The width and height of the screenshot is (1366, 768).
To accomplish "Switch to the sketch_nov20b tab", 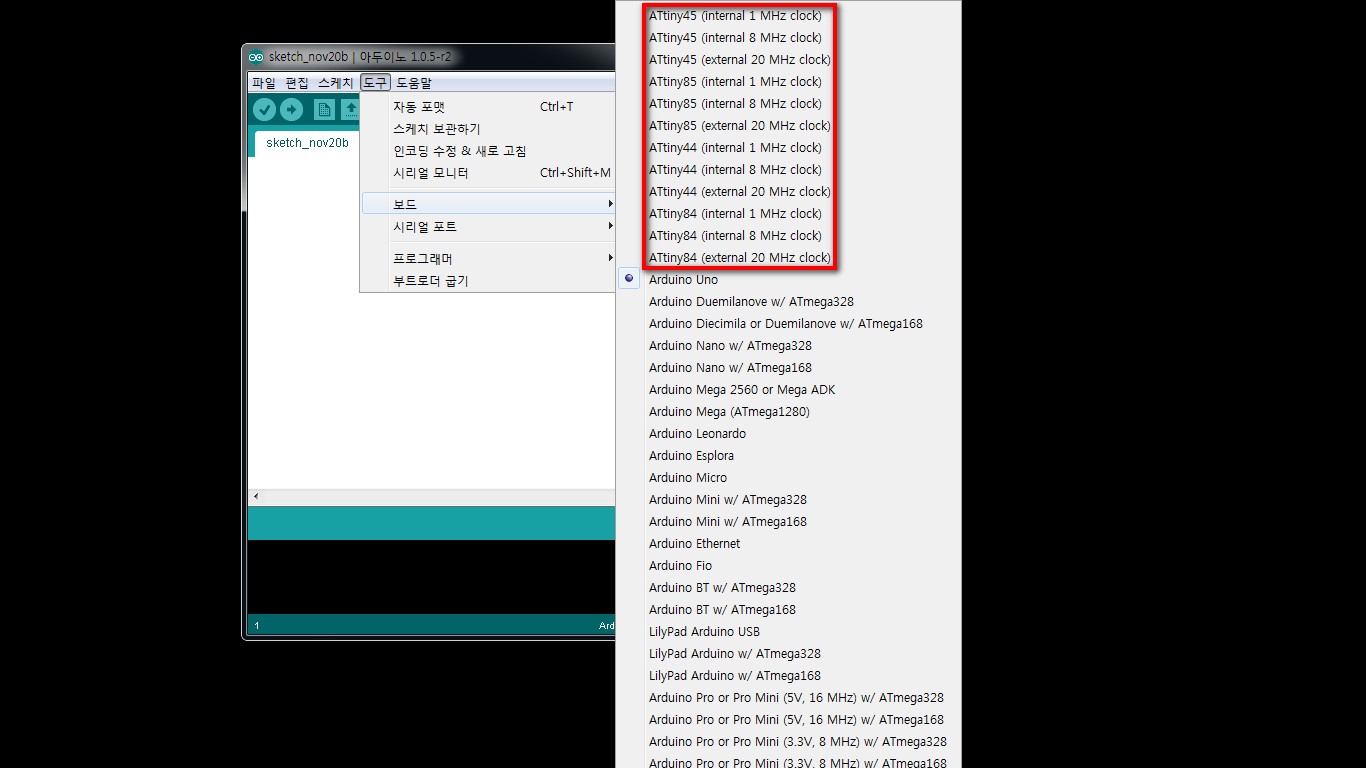I will 307,143.
